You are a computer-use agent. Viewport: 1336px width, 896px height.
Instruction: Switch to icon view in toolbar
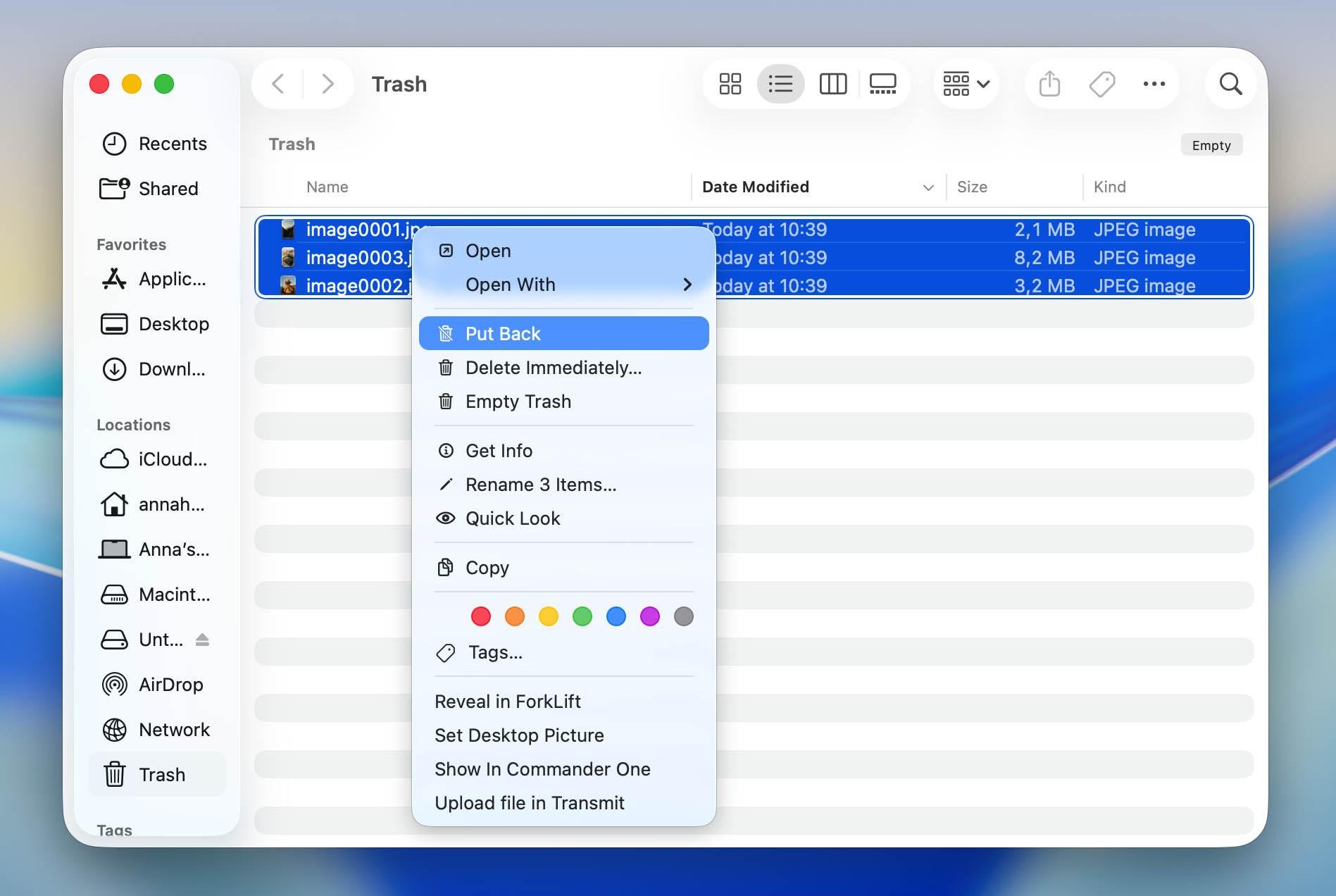point(730,84)
